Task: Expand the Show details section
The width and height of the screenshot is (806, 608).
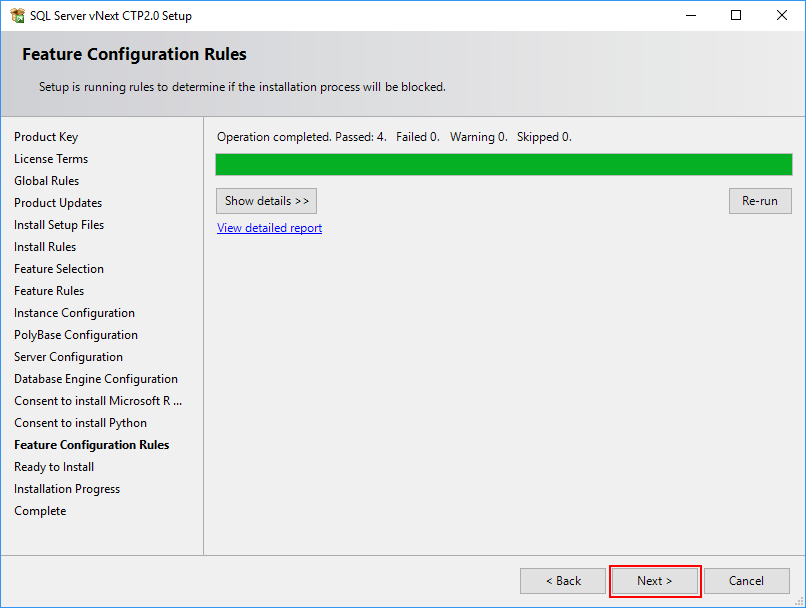Action: tap(266, 200)
